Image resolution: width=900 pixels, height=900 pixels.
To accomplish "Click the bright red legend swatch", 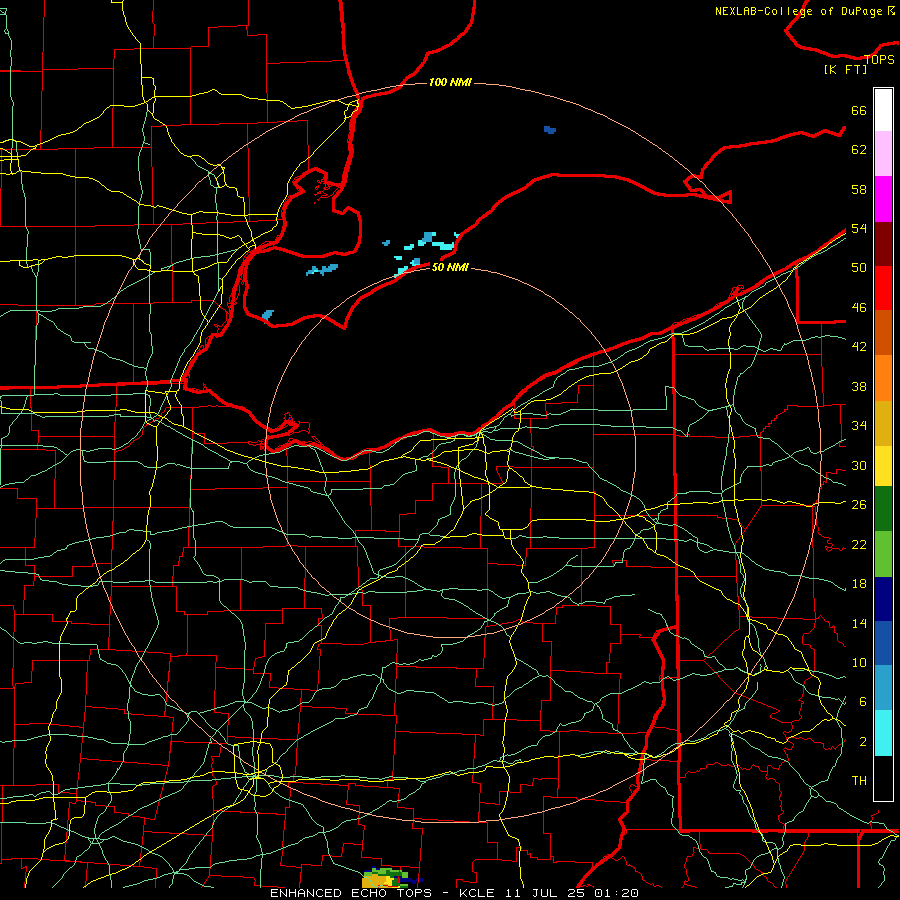I will pos(883,288).
